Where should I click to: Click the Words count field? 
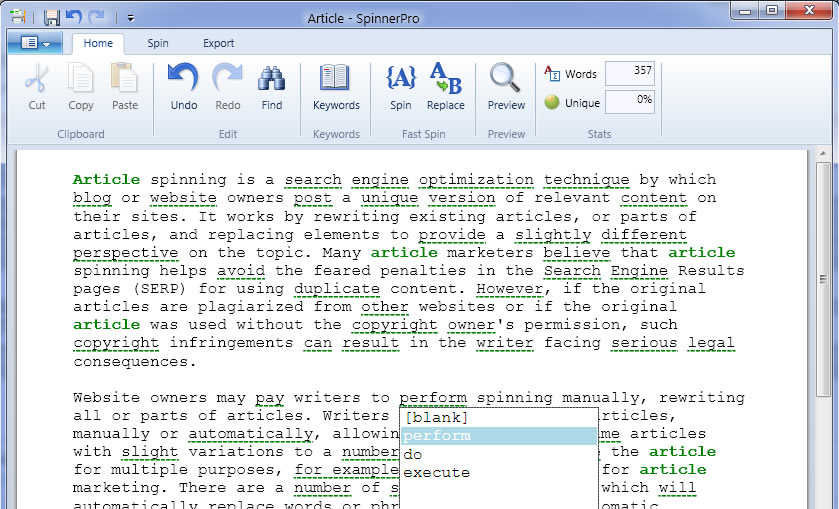point(630,72)
